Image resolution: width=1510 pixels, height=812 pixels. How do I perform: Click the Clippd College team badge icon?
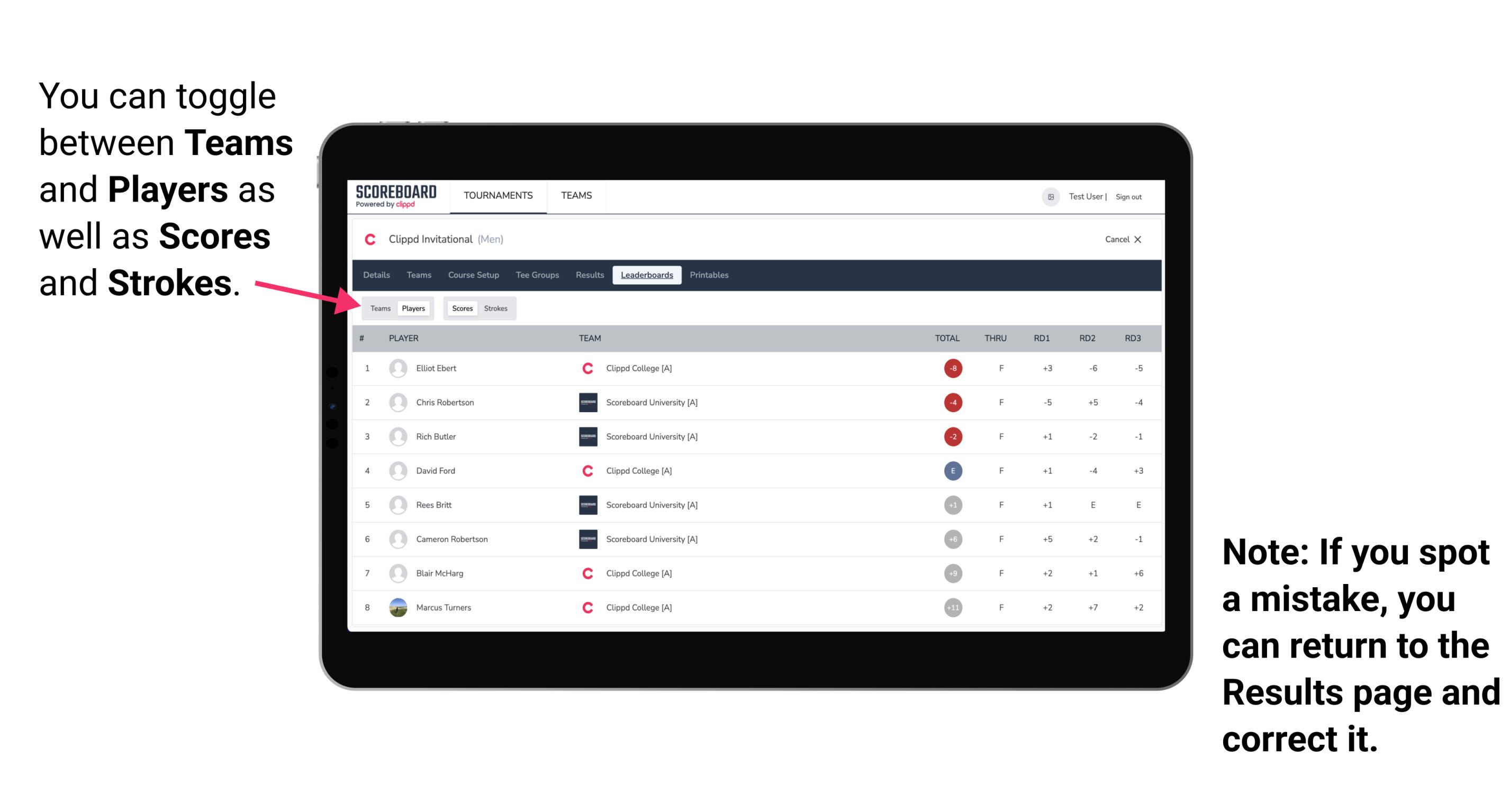click(x=586, y=367)
